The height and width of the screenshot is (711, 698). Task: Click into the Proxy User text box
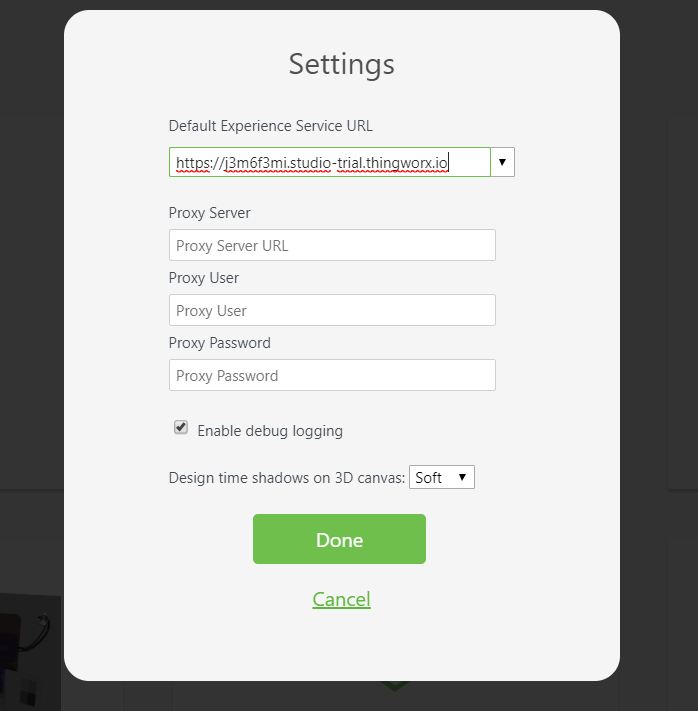332,310
